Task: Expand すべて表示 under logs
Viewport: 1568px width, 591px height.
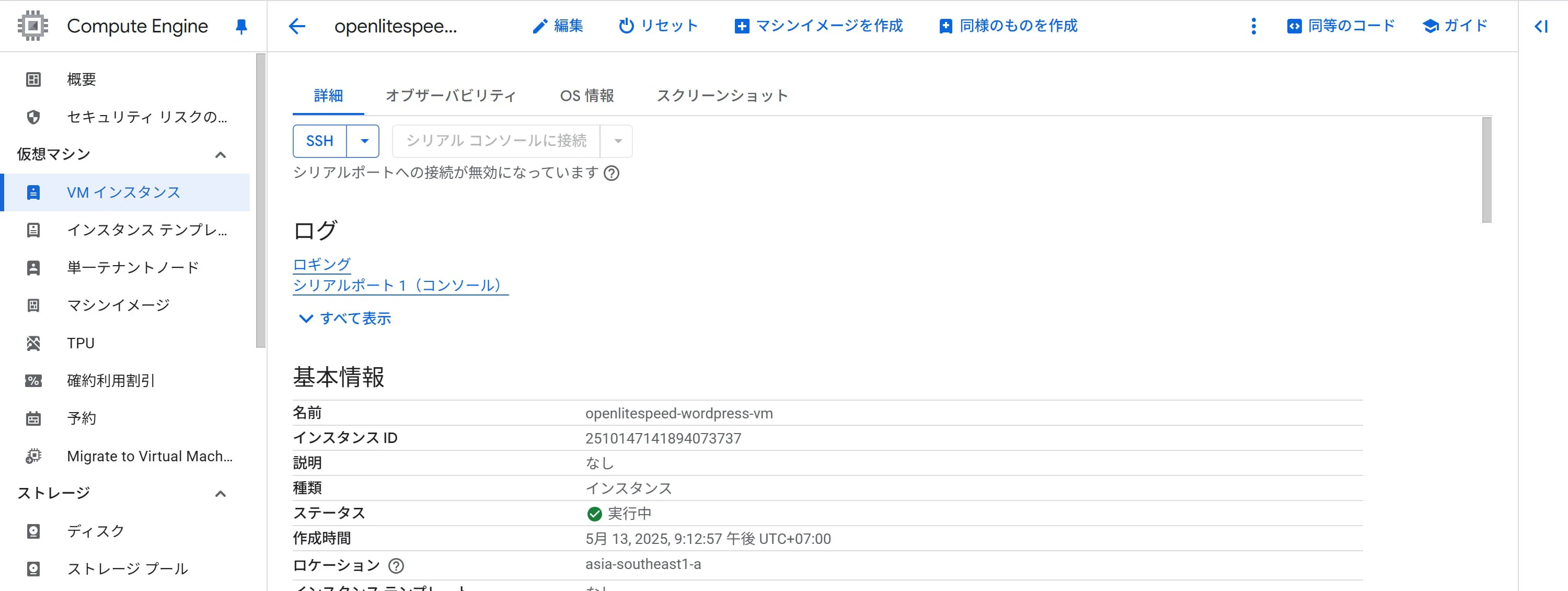Action: 345,319
